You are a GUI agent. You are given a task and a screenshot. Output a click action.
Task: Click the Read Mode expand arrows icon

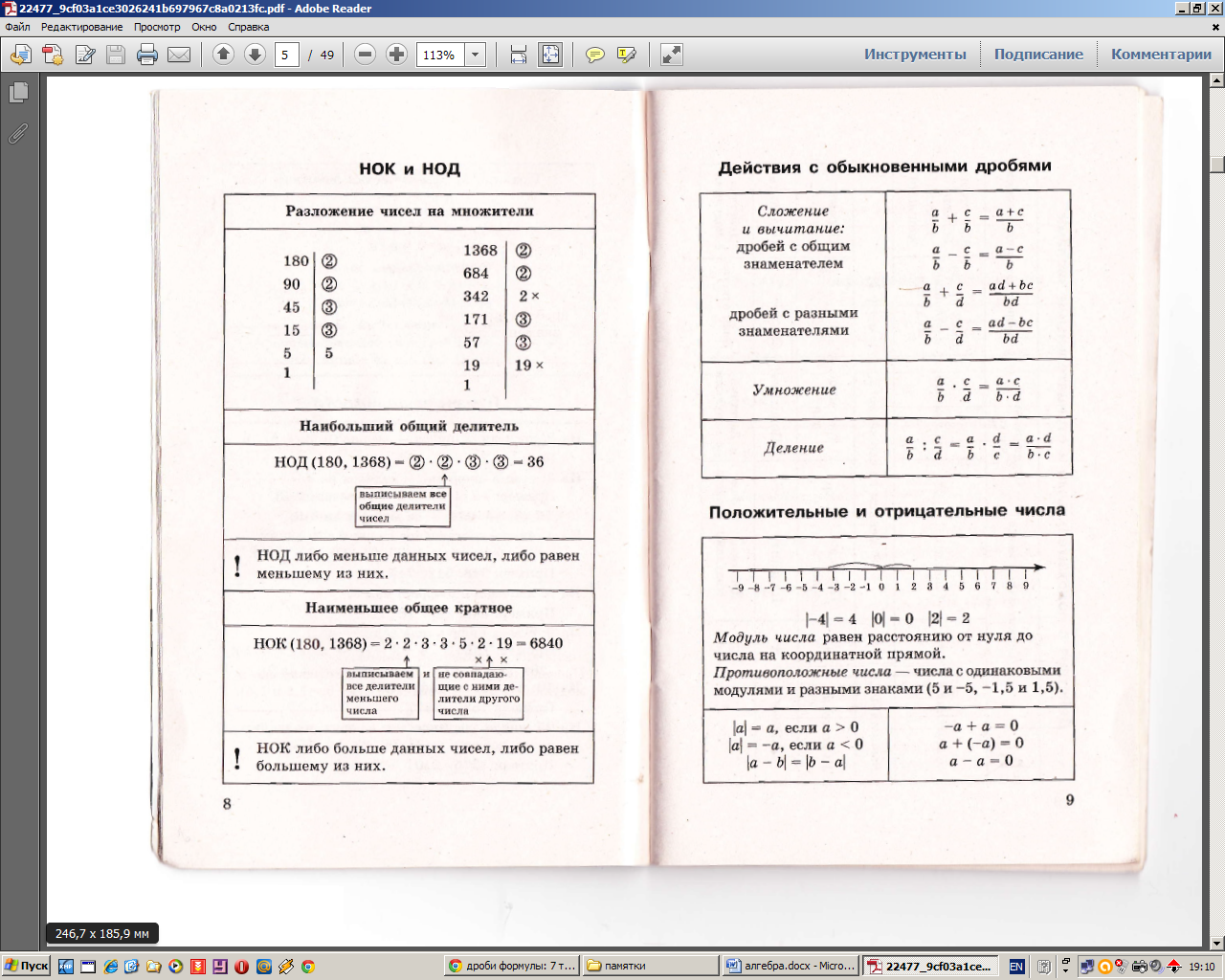point(672,55)
